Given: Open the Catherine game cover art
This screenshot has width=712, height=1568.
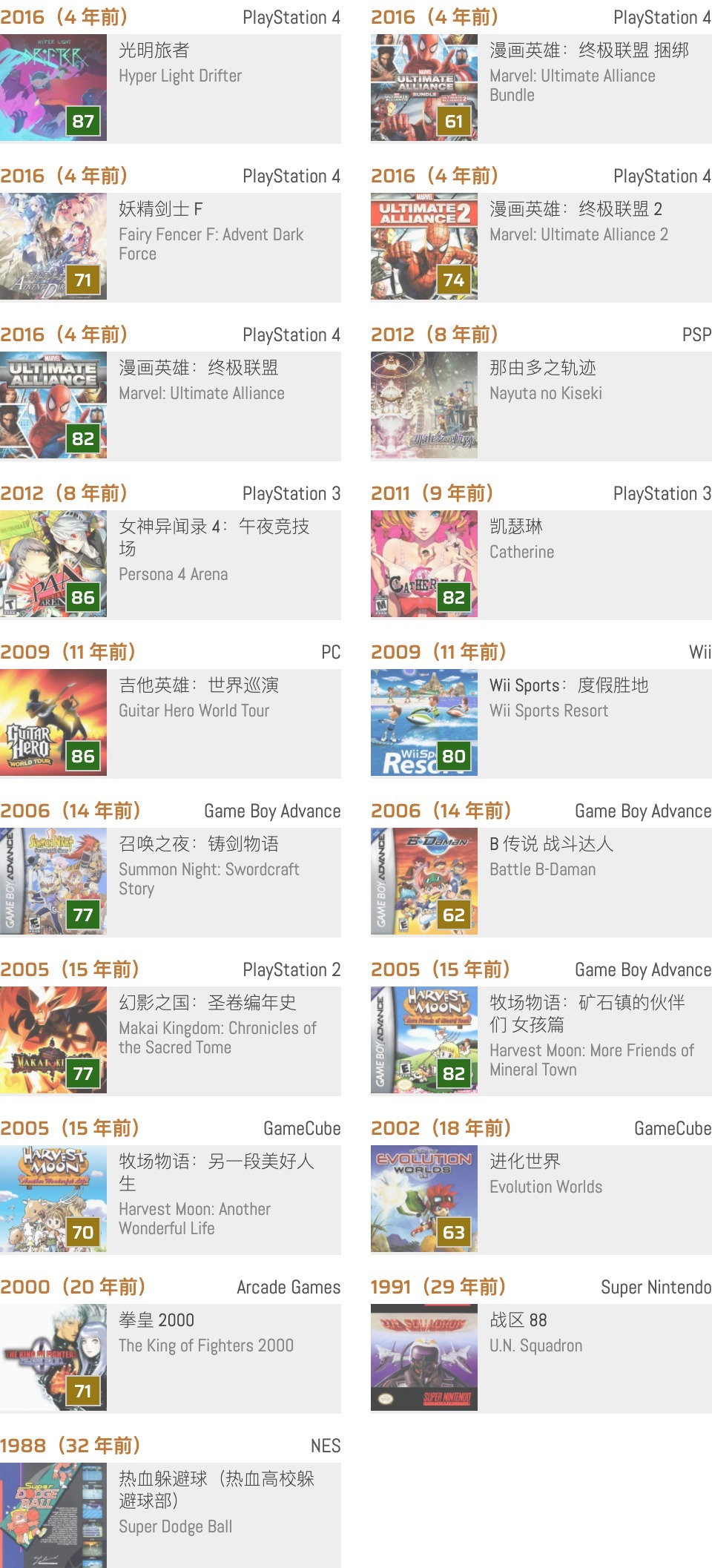Looking at the screenshot, I should (x=424, y=564).
